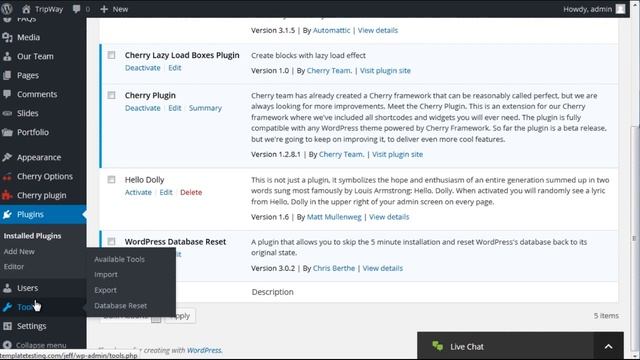Click the Description column footer
The image size is (640, 360).
coord(273,292)
